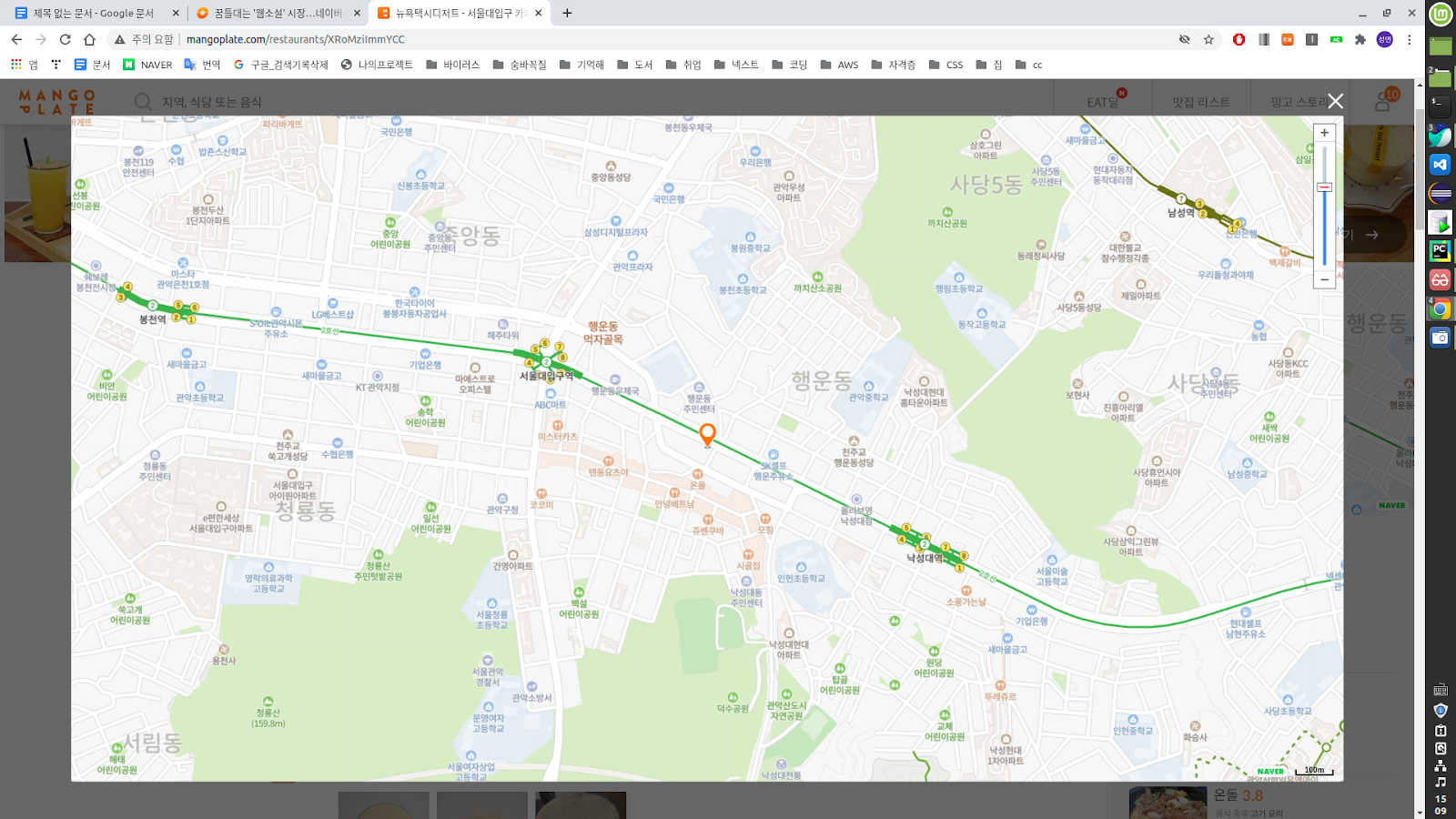
Task: Open the 나의프로젝트 bookmark
Action: [x=376, y=65]
